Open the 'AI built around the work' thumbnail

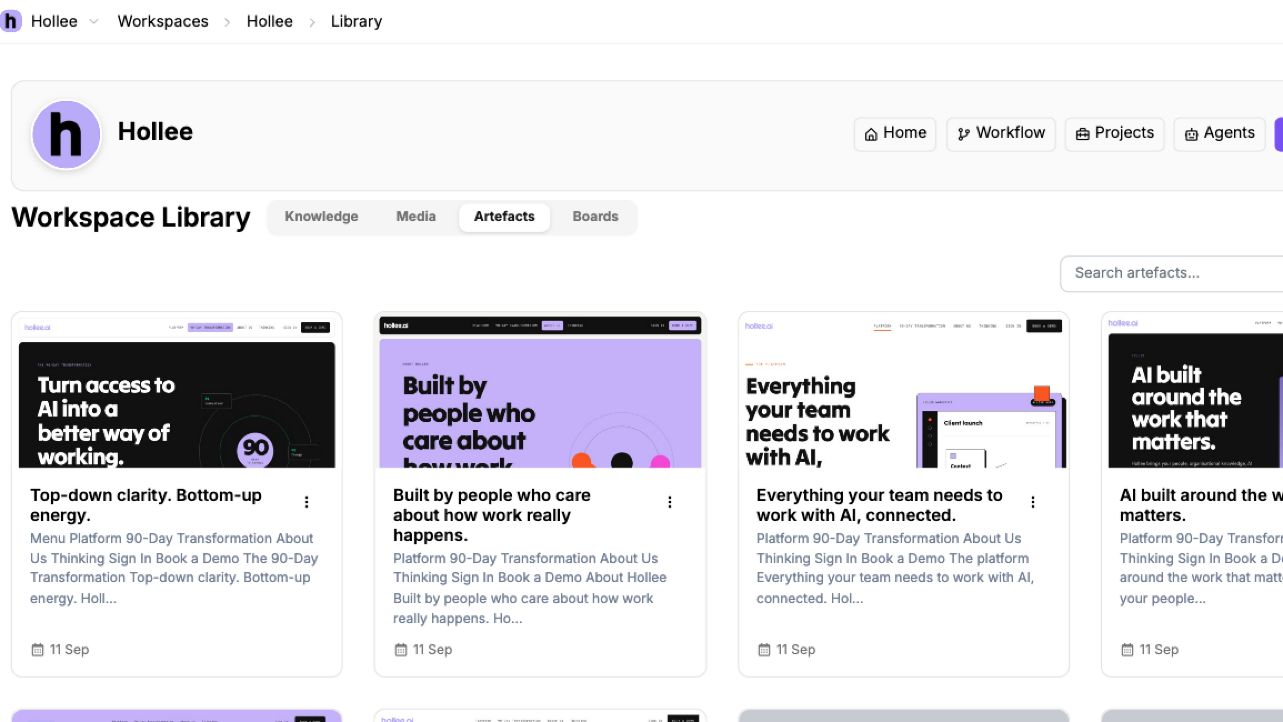click(x=1194, y=392)
